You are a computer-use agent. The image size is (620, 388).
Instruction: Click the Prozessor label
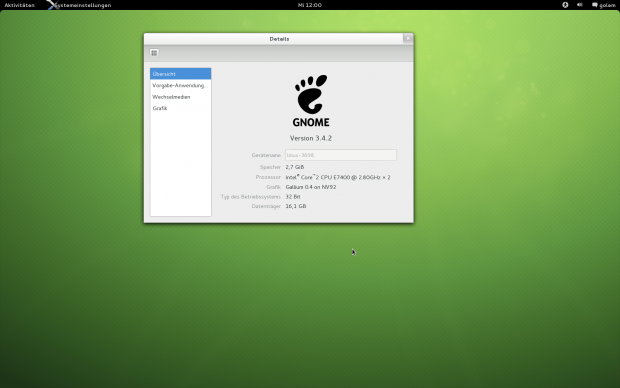point(268,177)
